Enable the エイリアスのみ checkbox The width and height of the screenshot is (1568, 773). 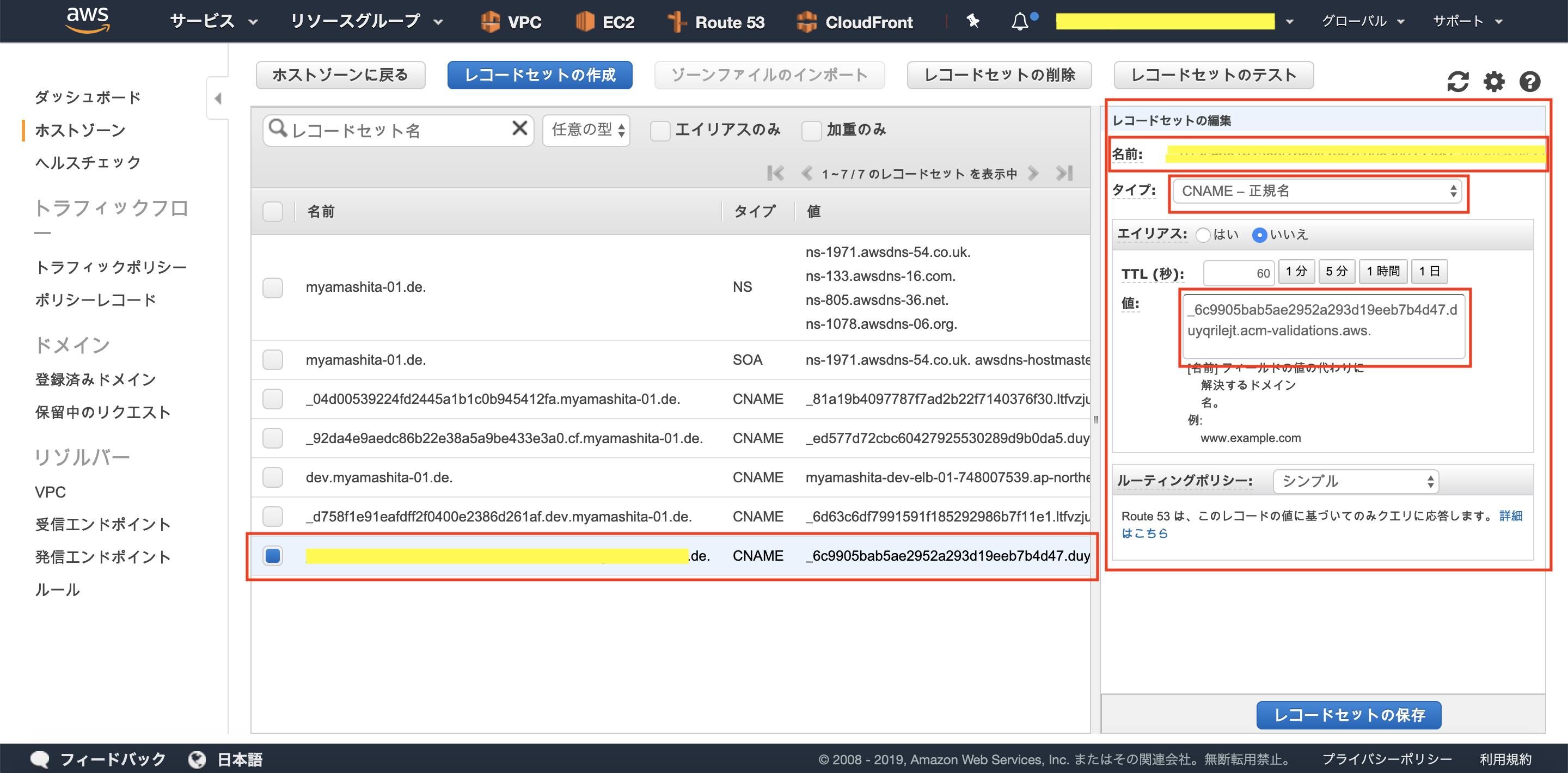[660, 130]
